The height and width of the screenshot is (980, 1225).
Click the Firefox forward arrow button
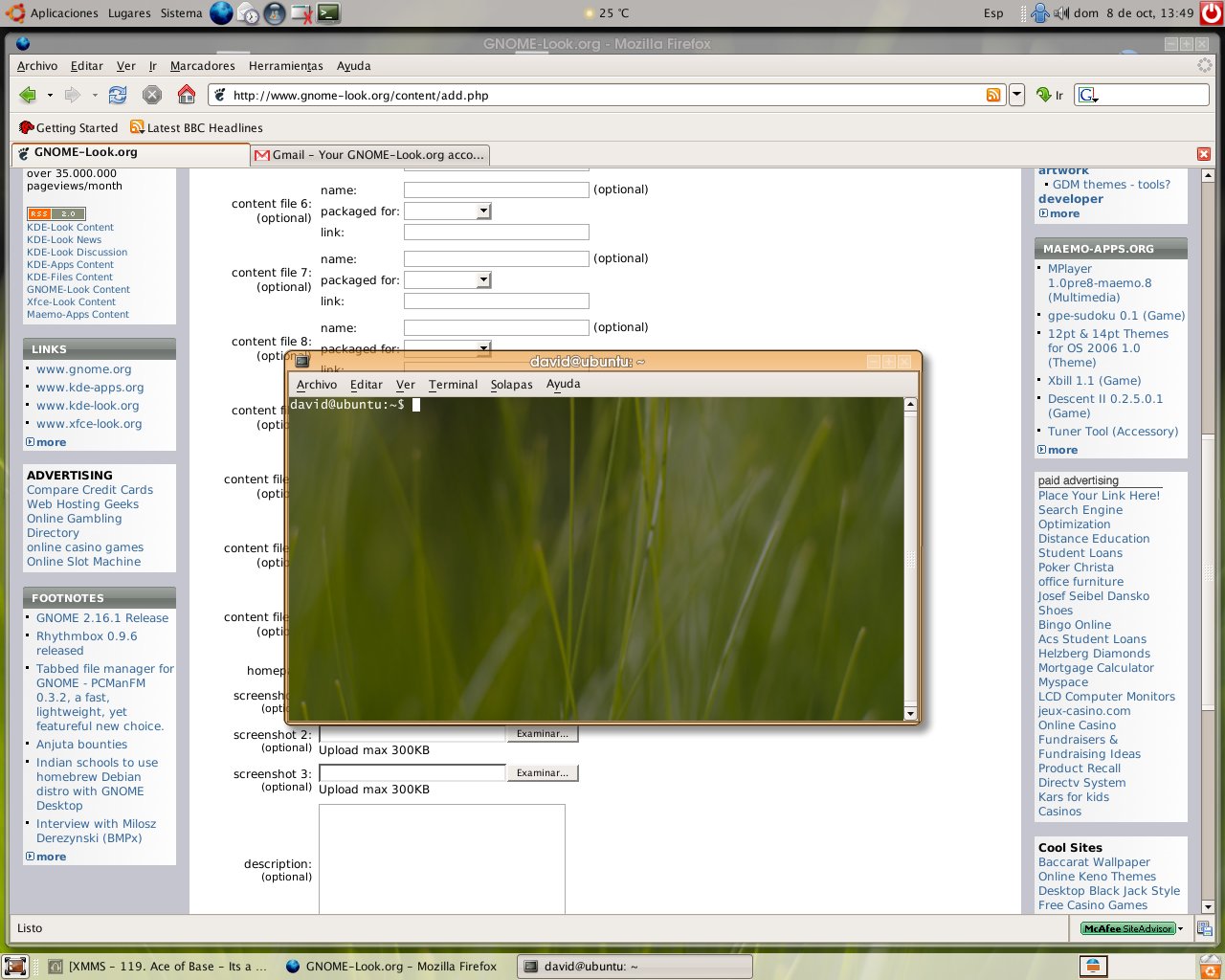pyautogui.click(x=72, y=95)
